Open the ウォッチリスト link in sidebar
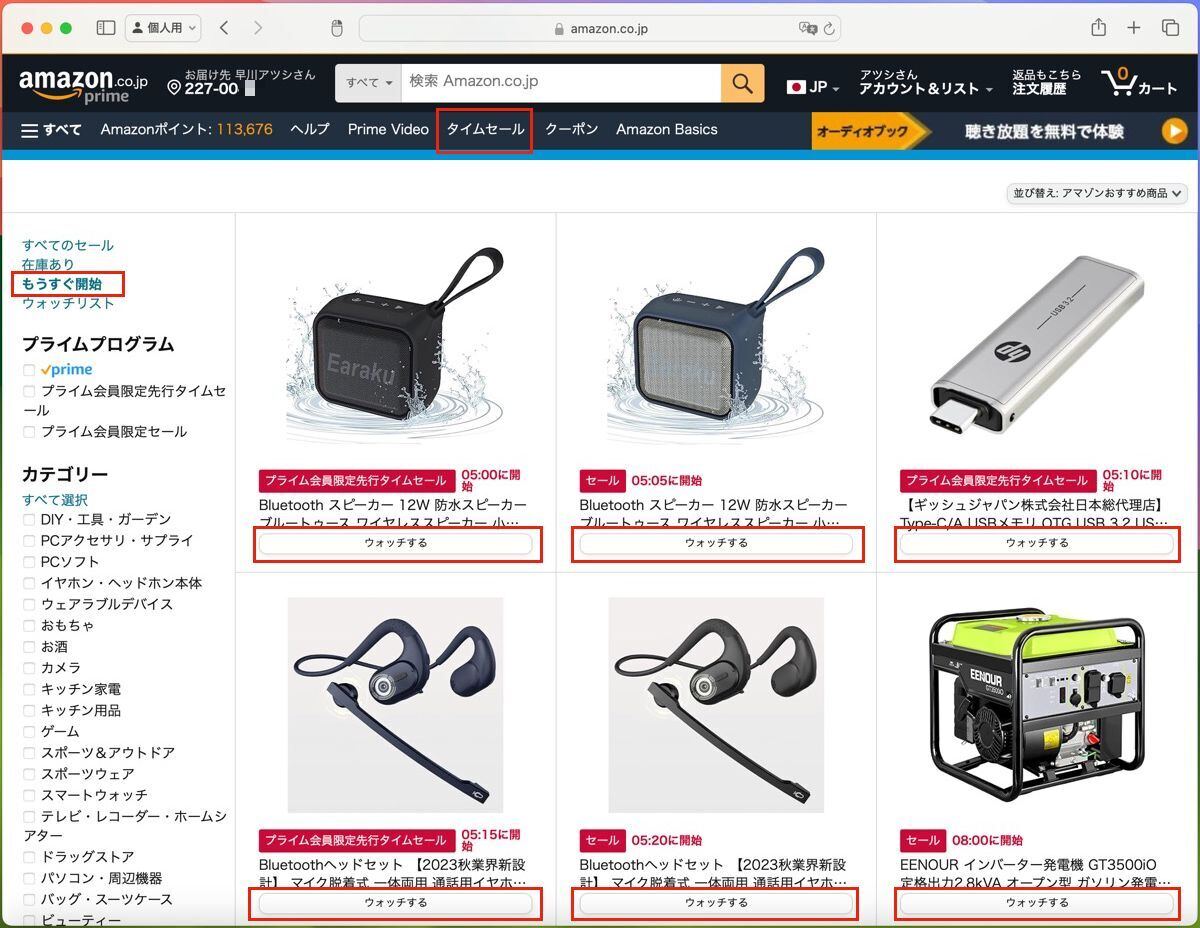The image size is (1200, 928). point(68,303)
